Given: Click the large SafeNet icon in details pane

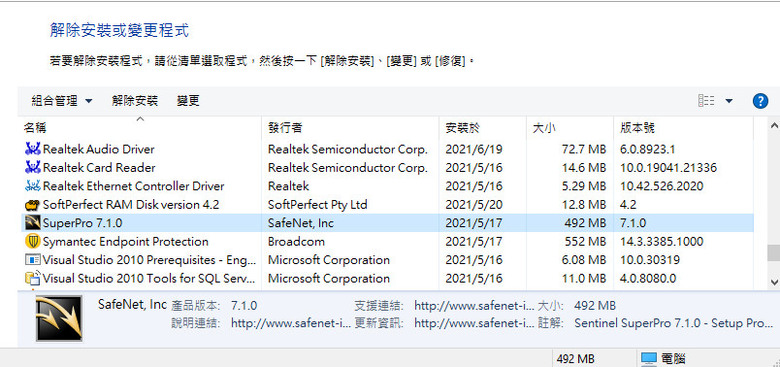Looking at the screenshot, I should point(59,319).
